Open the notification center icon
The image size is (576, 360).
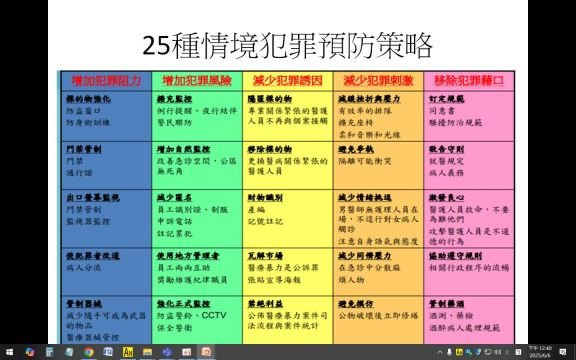coord(563,352)
